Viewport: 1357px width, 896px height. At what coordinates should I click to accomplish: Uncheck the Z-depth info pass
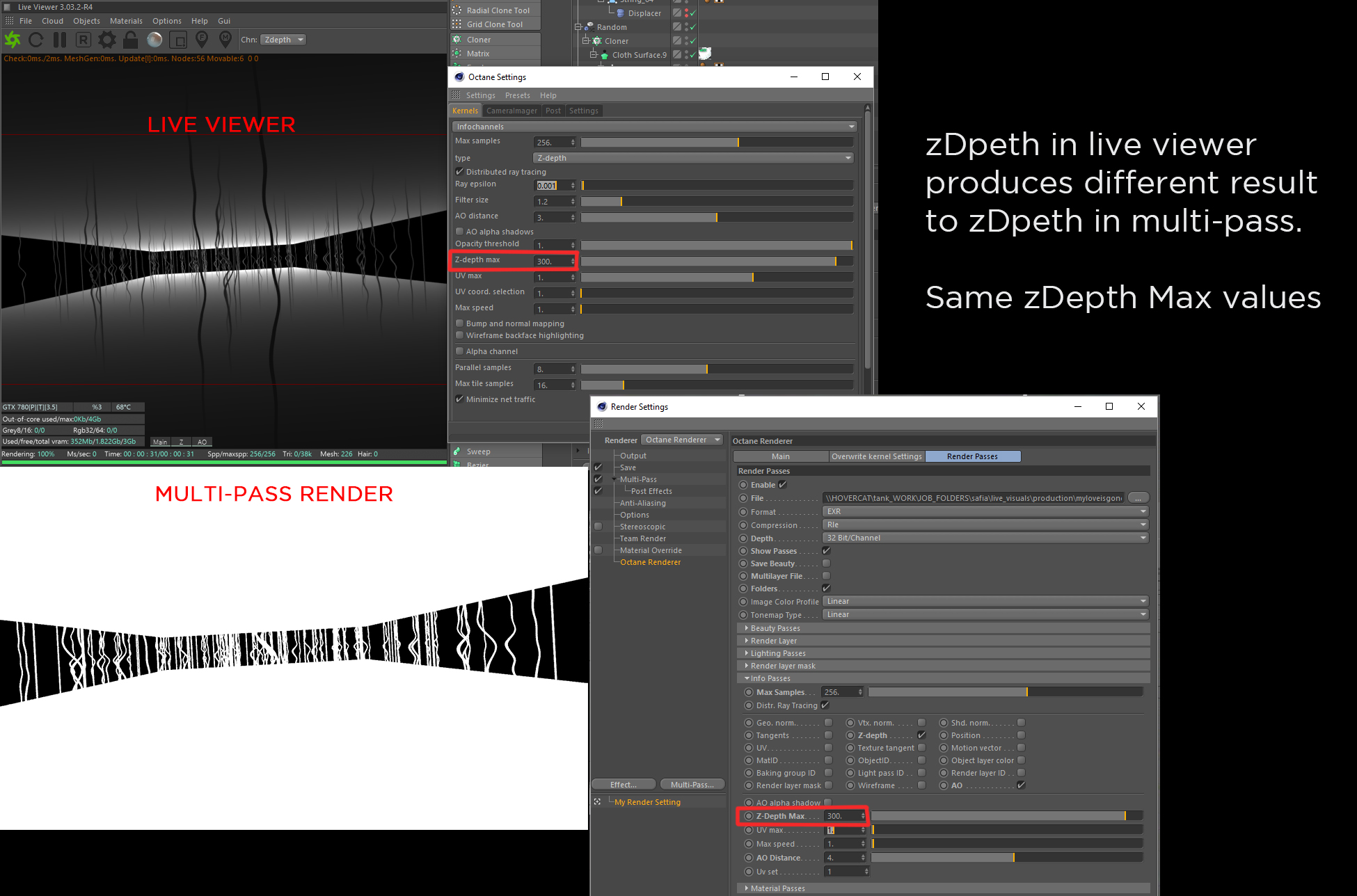click(921, 735)
